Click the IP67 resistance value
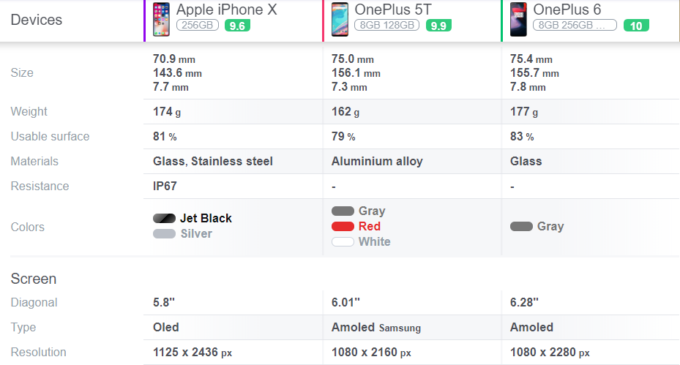The height and width of the screenshot is (365, 680). point(165,186)
